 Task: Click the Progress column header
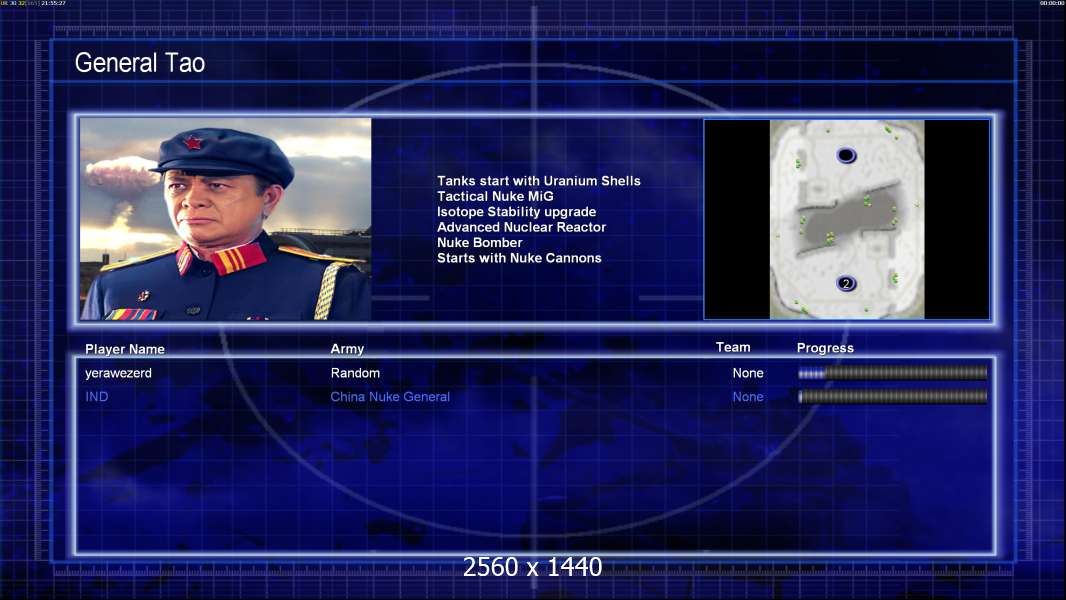coord(825,348)
